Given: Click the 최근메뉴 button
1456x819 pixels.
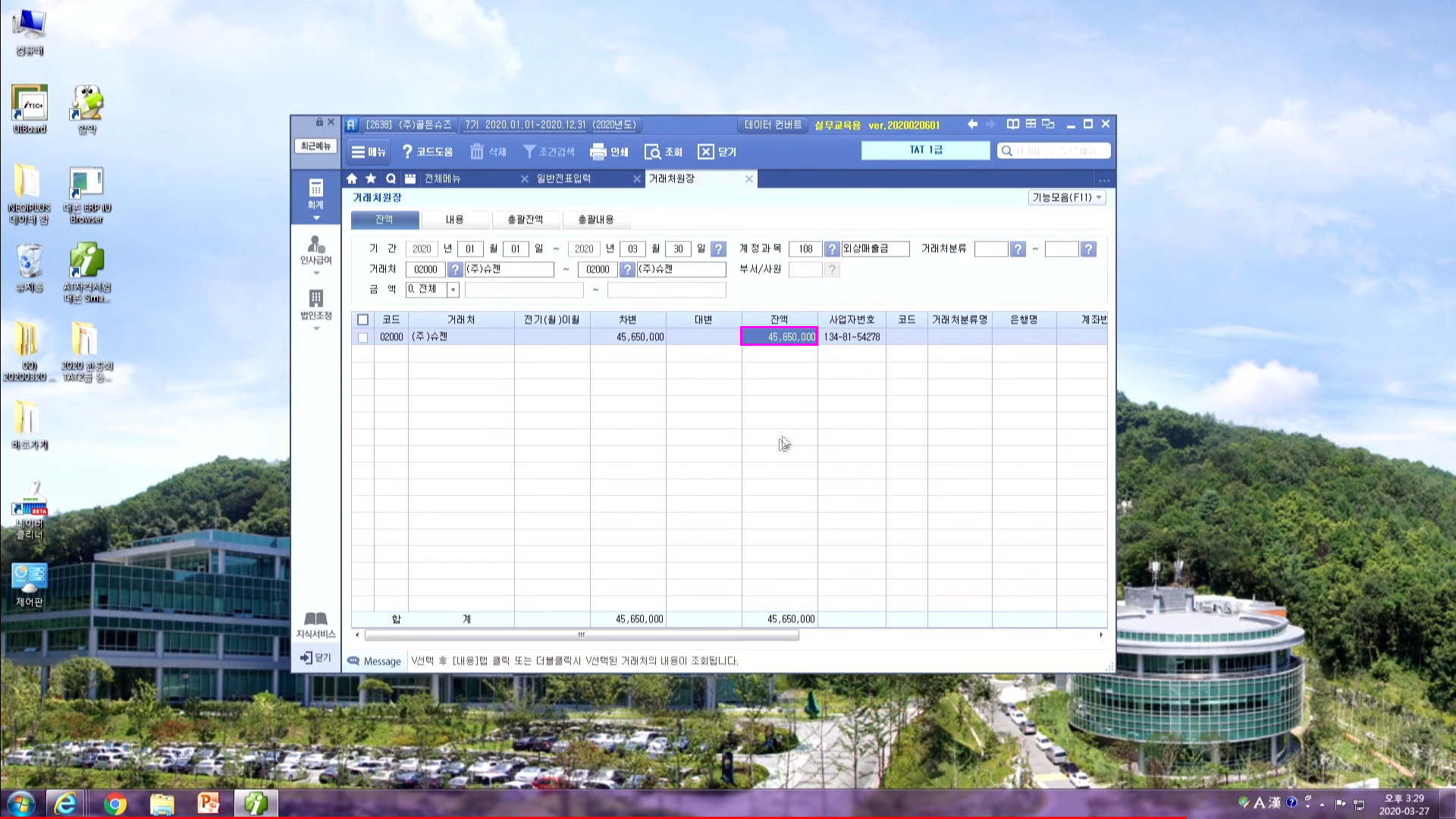Looking at the screenshot, I should coord(315,146).
